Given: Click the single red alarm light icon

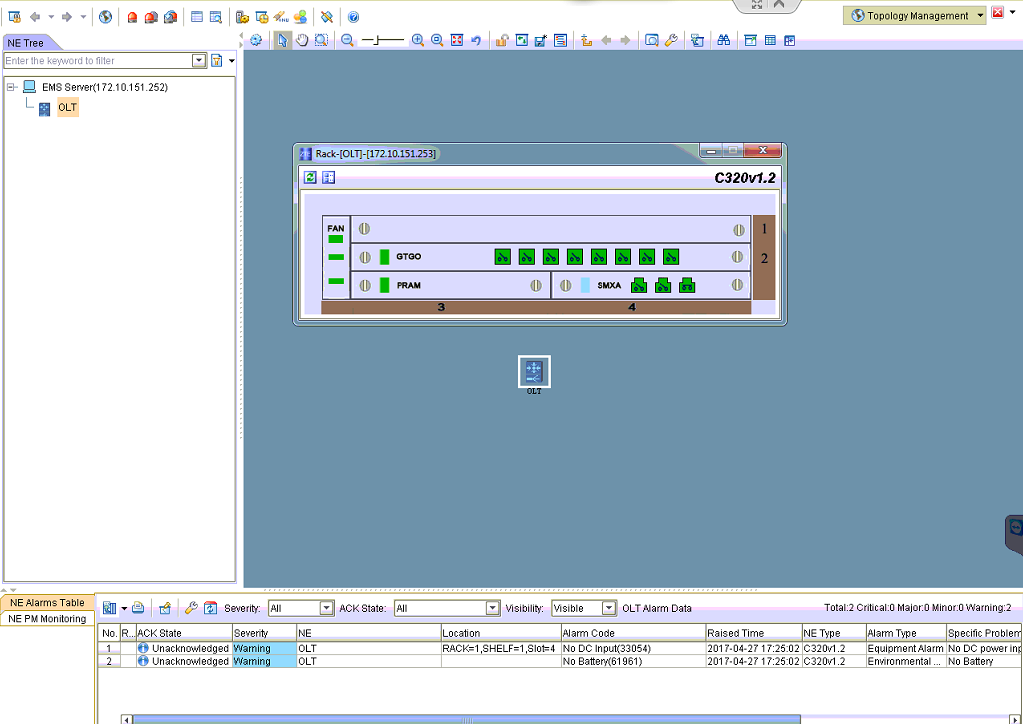Looking at the screenshot, I should pyautogui.click(x=132, y=18).
